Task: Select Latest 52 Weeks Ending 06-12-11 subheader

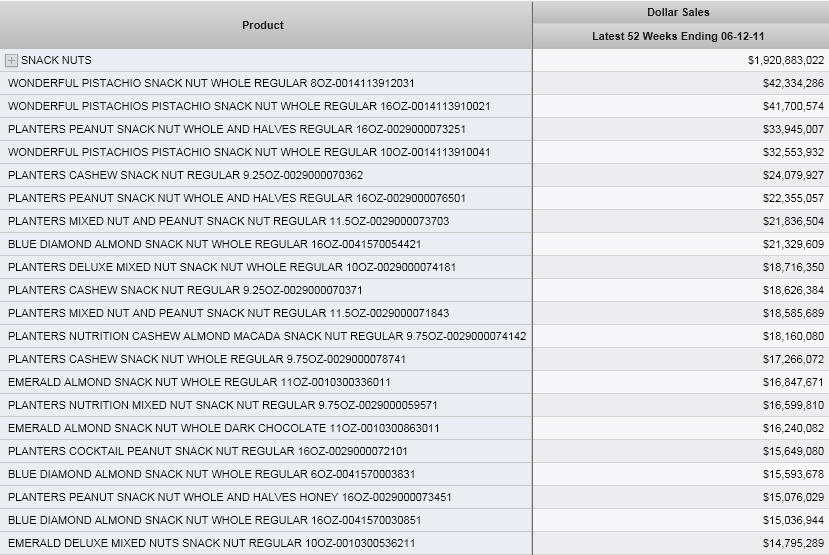Action: [679, 37]
